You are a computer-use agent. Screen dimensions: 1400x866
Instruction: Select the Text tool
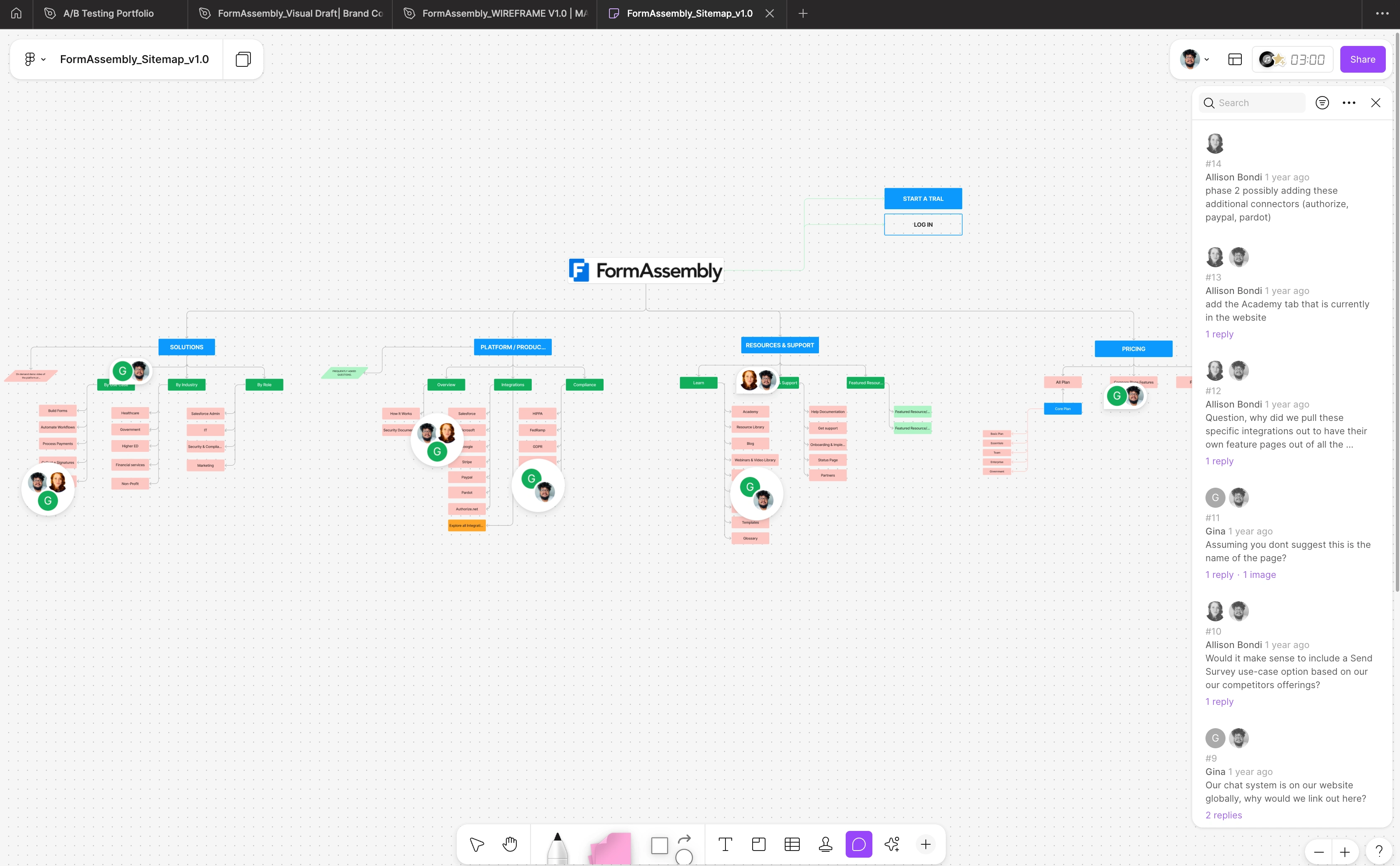725,844
